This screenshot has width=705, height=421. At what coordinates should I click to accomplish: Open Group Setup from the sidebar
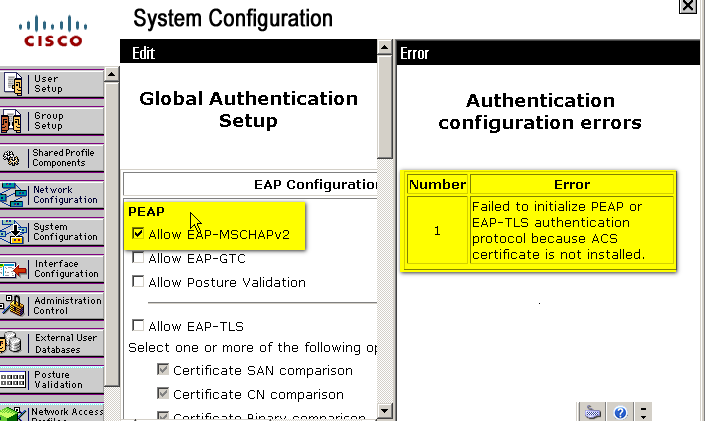52,121
